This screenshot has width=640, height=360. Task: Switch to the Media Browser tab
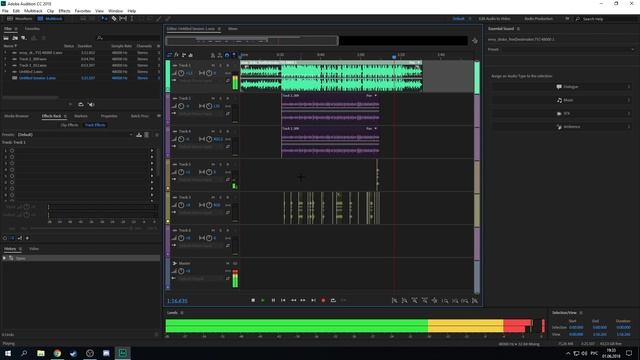(x=16, y=116)
